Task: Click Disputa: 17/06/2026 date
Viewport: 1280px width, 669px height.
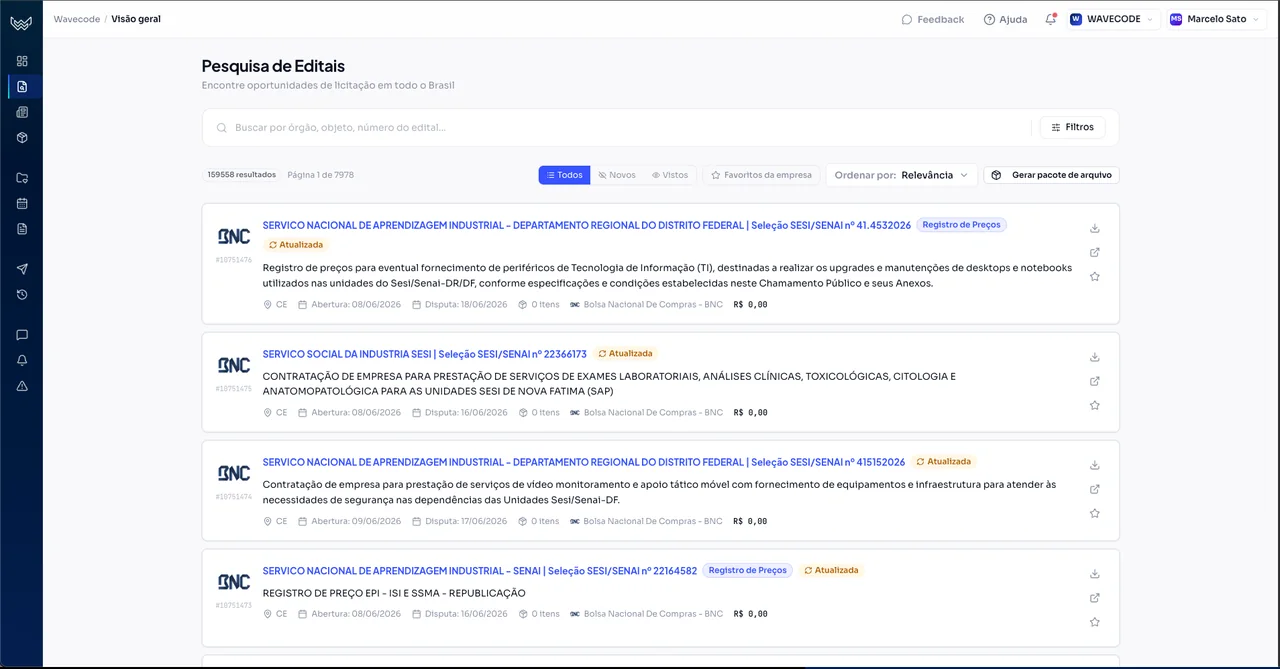Action: point(460,521)
